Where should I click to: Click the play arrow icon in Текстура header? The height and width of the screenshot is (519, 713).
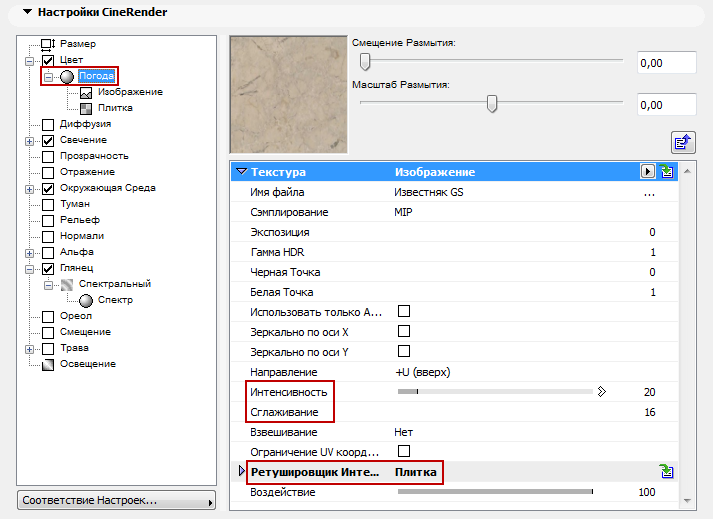click(x=648, y=171)
